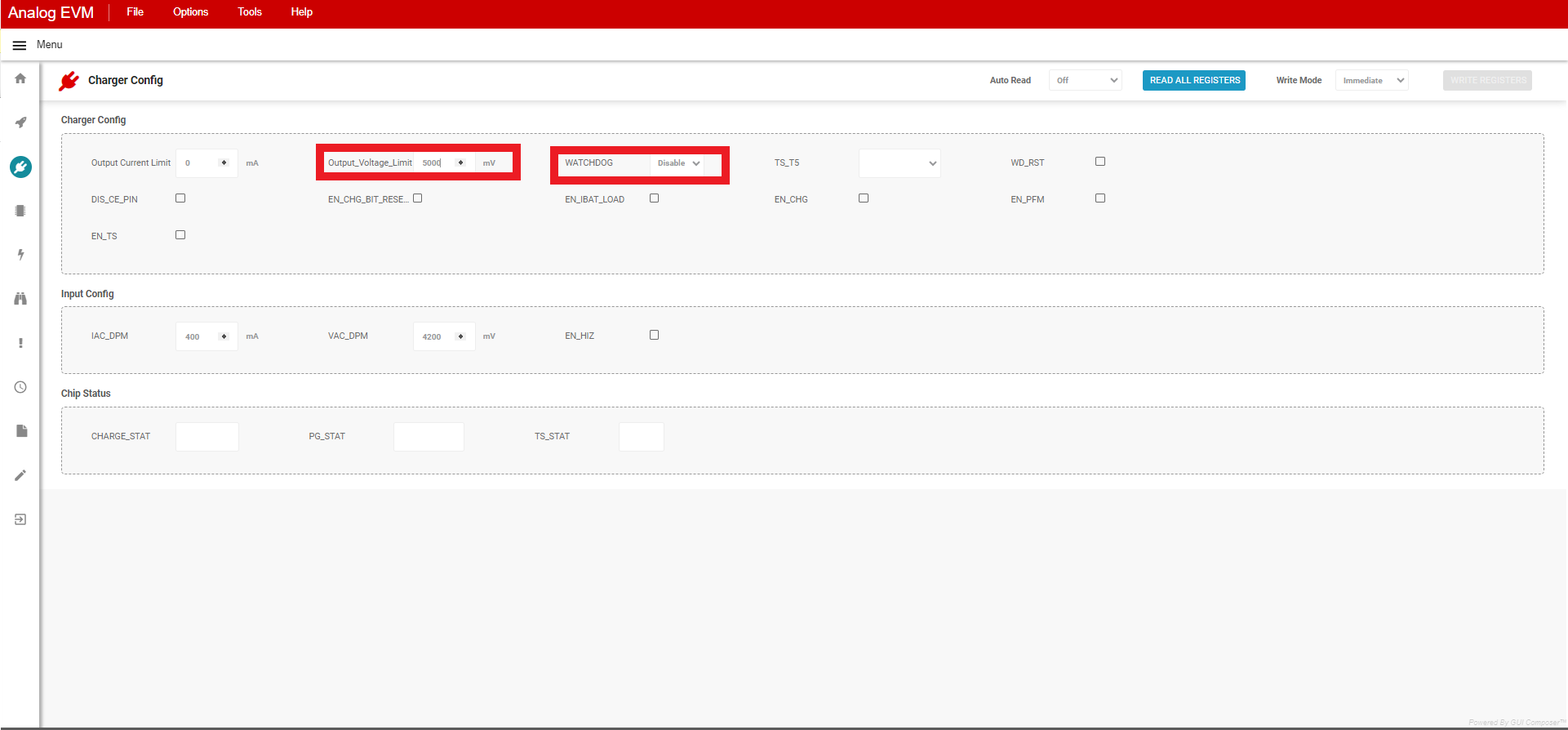Toggle the hamburger Menu icon
The height and width of the screenshot is (730, 1568).
tap(20, 45)
